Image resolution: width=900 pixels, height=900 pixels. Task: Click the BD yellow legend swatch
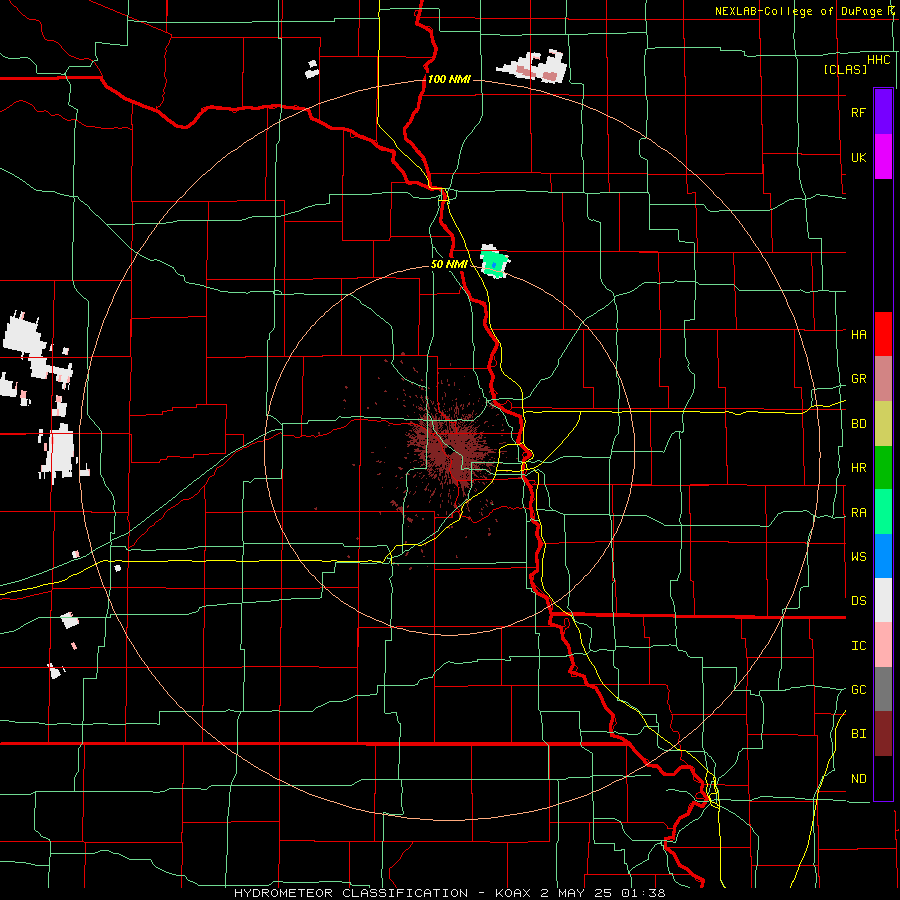click(x=883, y=423)
